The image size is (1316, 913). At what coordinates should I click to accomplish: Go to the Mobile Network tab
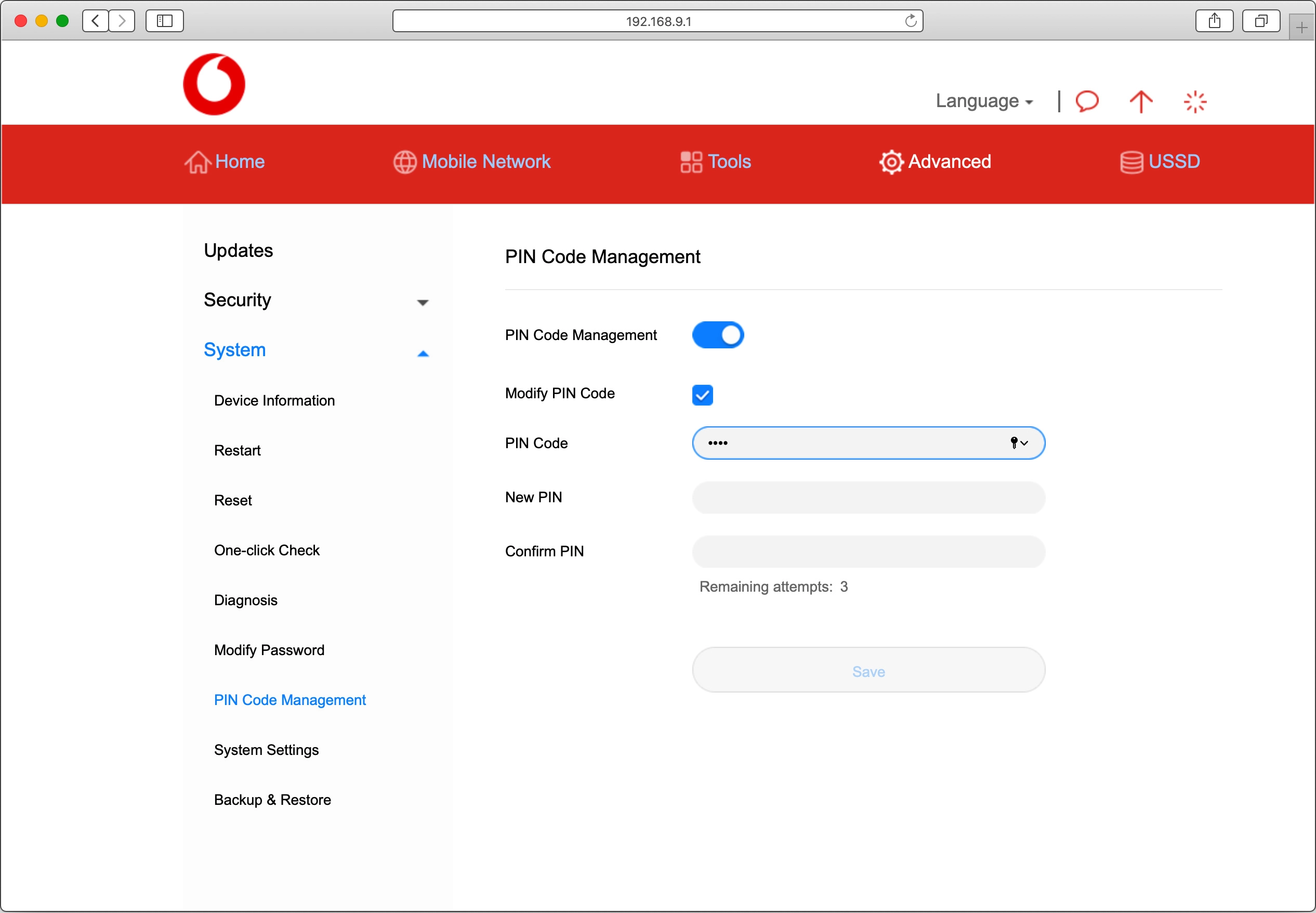click(472, 162)
